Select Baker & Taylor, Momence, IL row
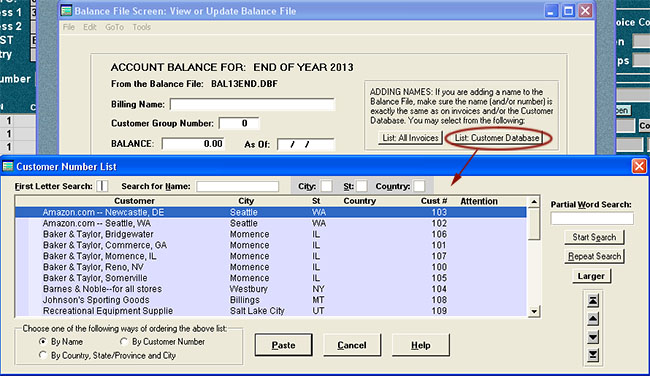The width and height of the screenshot is (650, 376). point(271,256)
